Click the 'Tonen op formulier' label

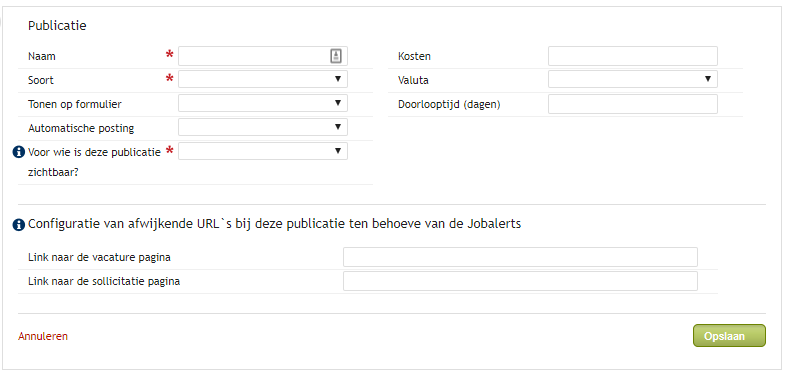[75, 105]
